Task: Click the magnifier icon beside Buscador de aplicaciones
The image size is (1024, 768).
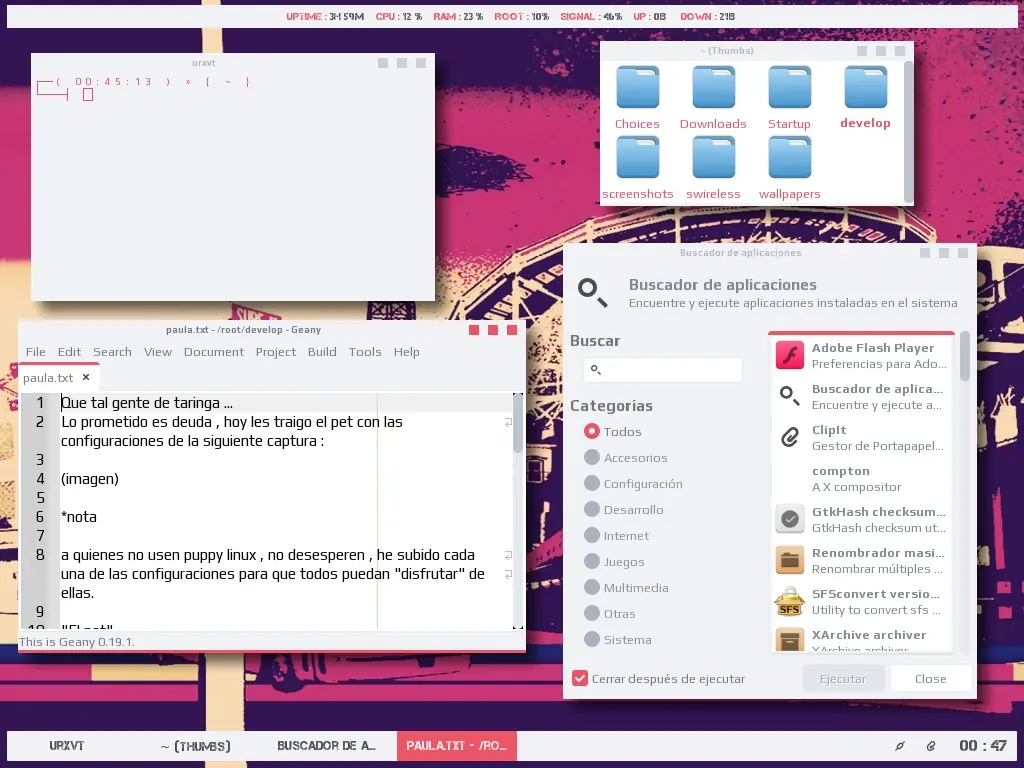Action: (x=592, y=290)
